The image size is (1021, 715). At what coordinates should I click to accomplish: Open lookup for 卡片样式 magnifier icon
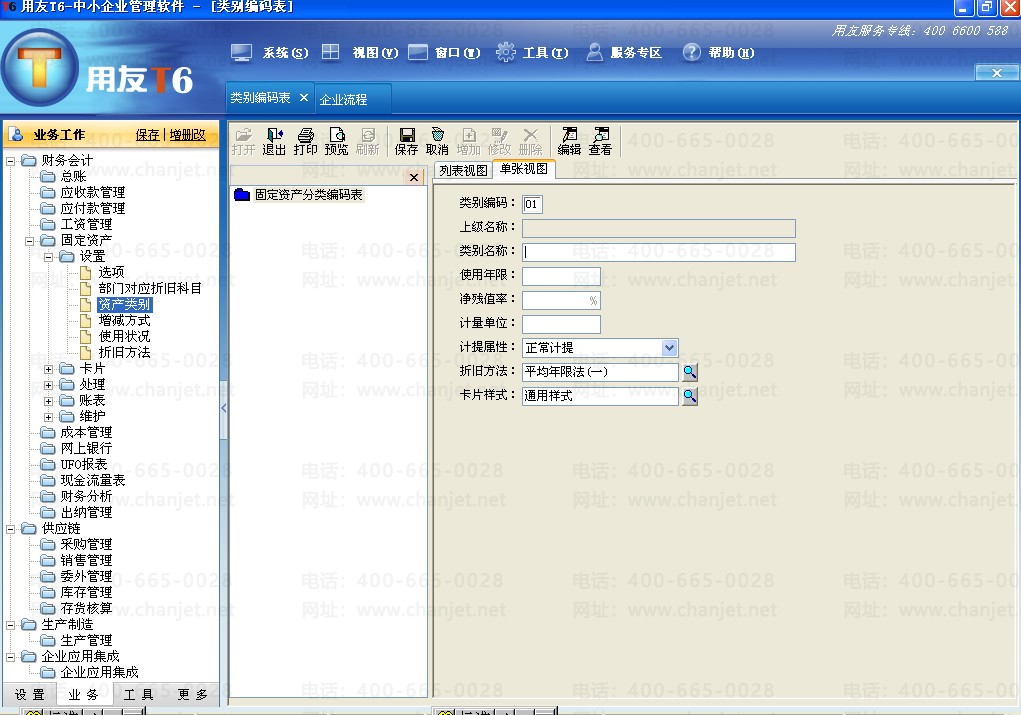(x=690, y=395)
